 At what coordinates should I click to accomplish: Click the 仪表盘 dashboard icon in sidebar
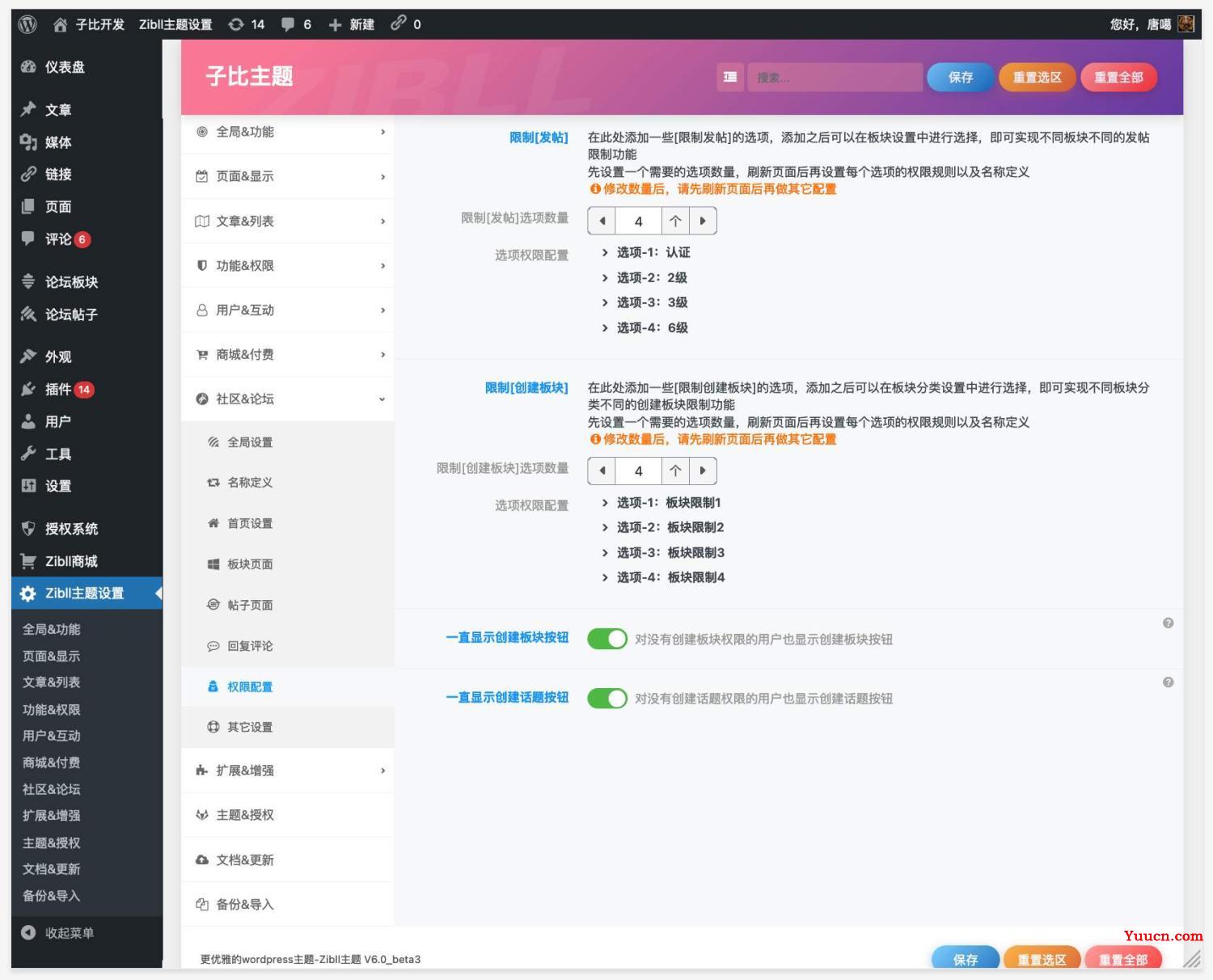pyautogui.click(x=28, y=67)
